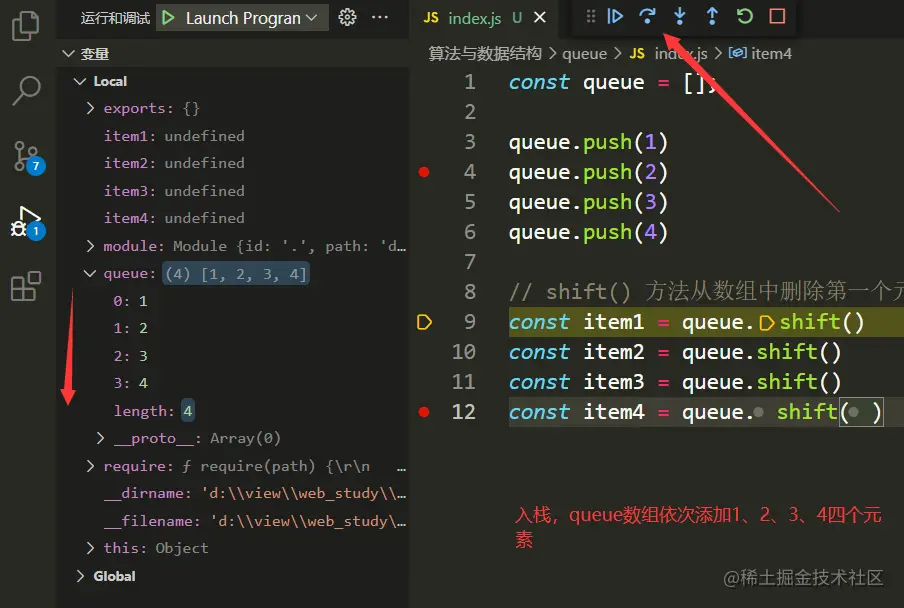Click inline breakpoint dot before shift line 12
The width and height of the screenshot is (904, 608).
pos(759,412)
